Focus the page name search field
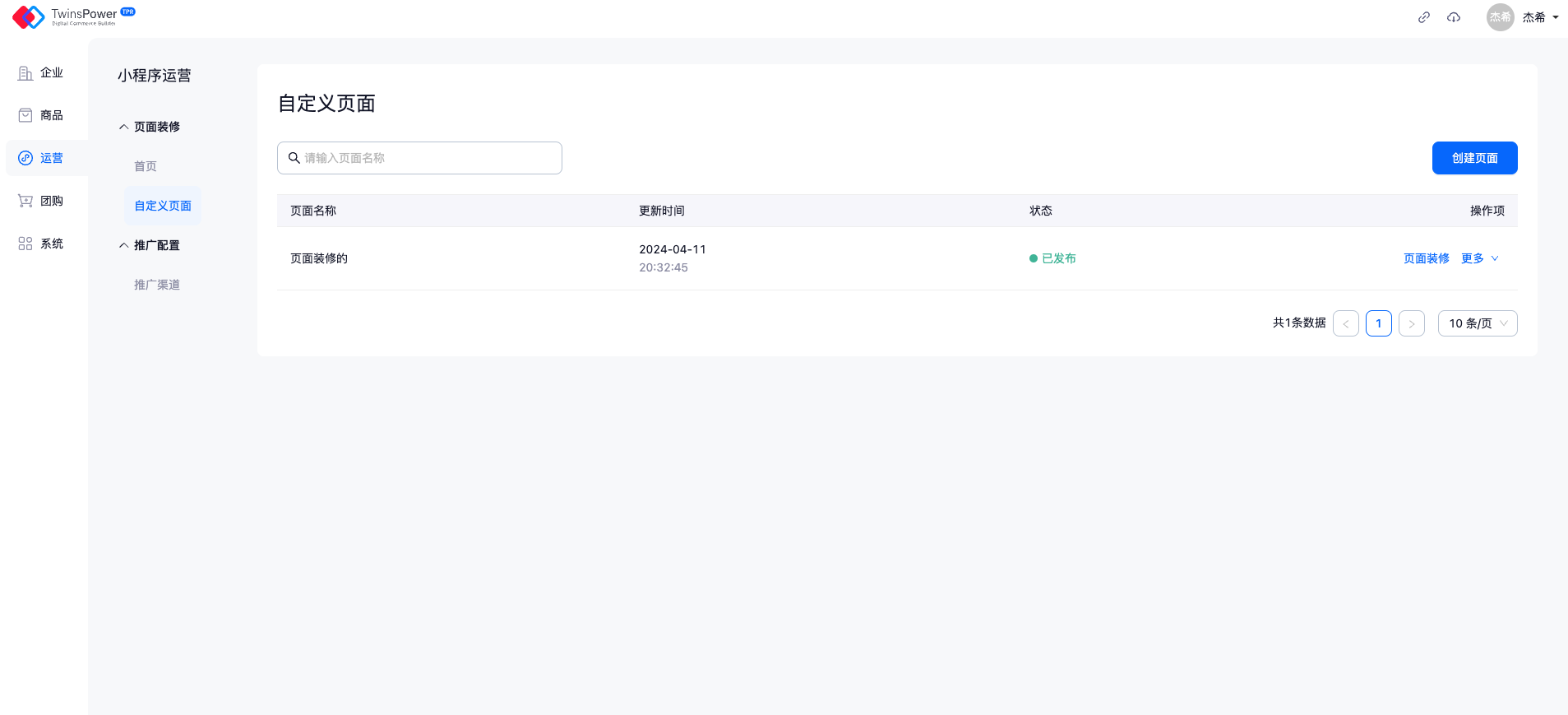1568x715 pixels. pos(428,158)
